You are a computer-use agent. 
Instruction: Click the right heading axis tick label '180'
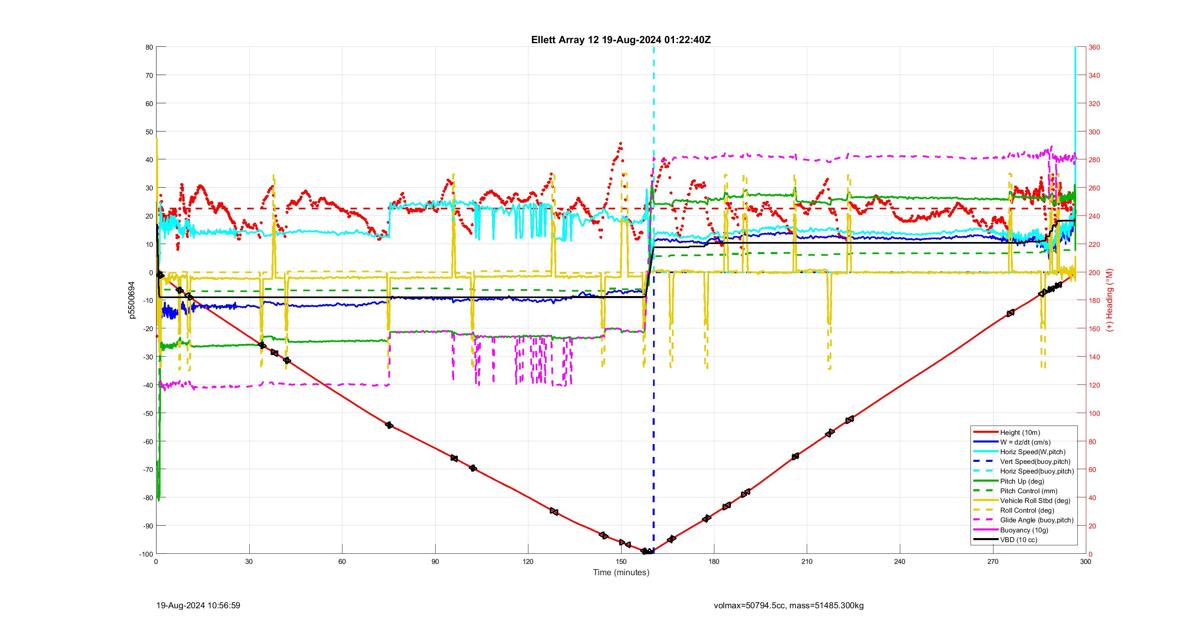click(x=1095, y=300)
